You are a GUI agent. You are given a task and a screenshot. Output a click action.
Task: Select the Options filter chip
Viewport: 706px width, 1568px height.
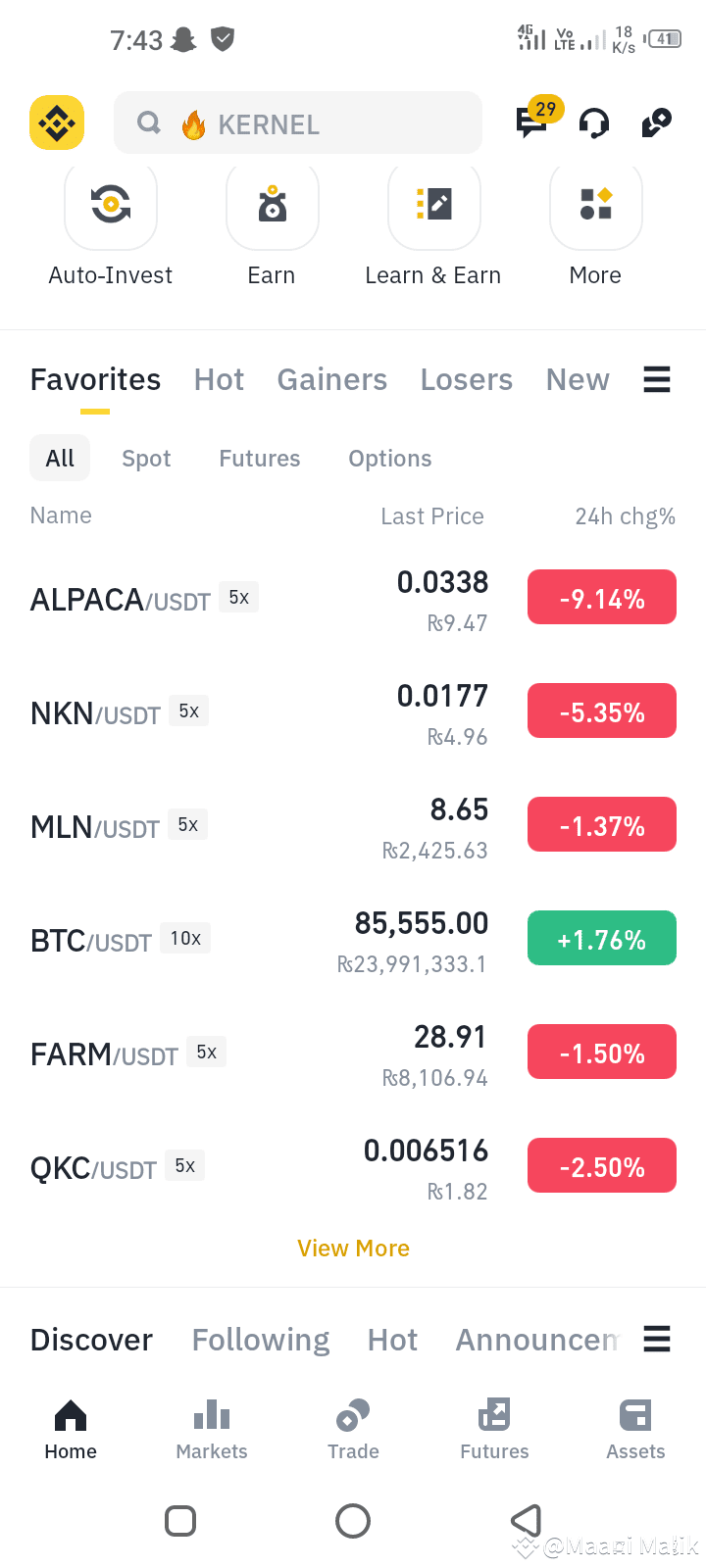(390, 459)
